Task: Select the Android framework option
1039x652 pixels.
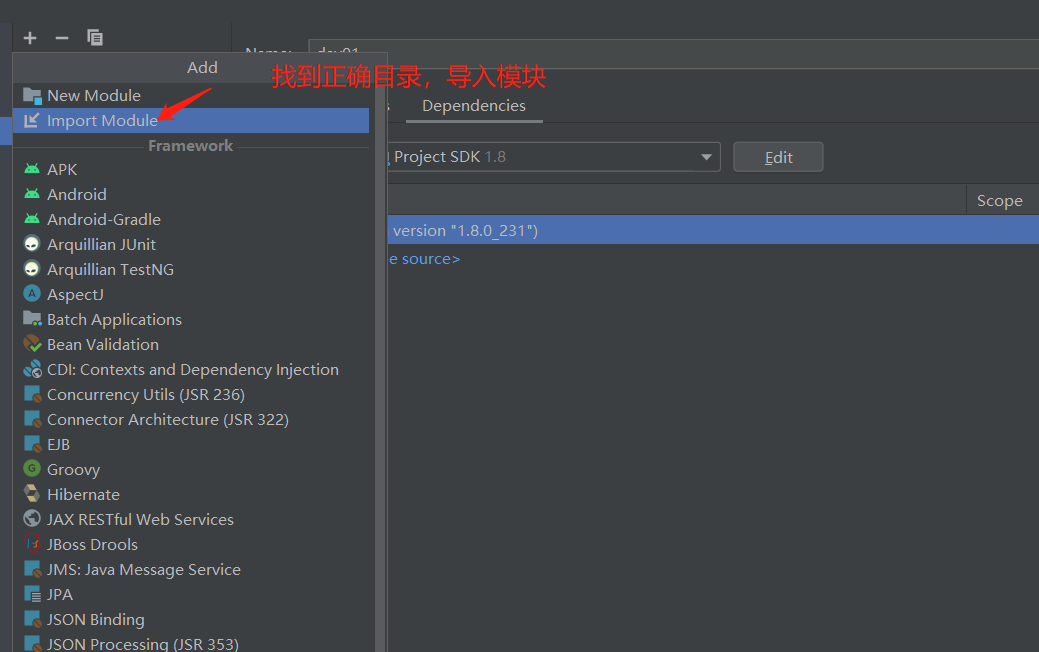Action: 76,194
